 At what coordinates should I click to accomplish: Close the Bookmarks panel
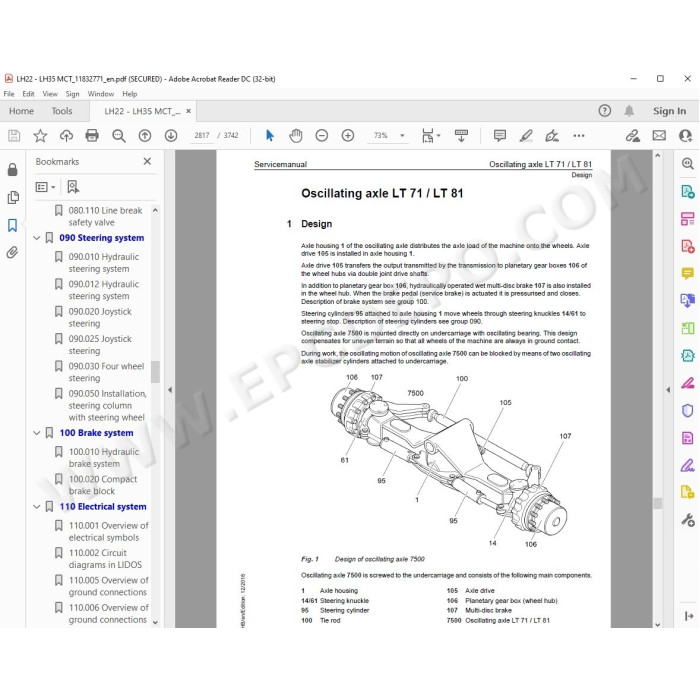coord(147,161)
